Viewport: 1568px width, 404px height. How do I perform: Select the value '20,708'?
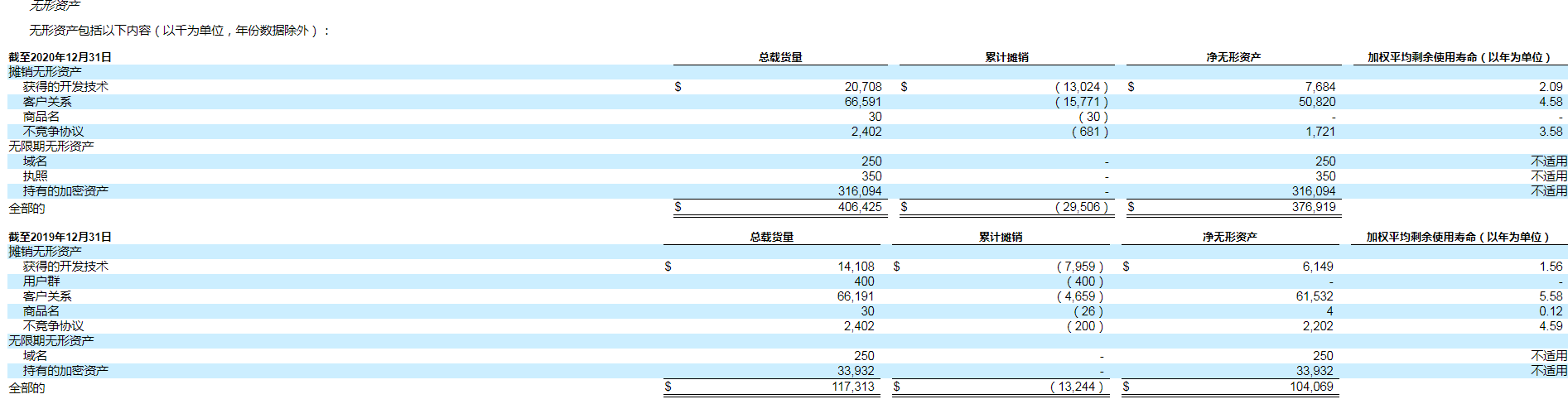[x=863, y=87]
